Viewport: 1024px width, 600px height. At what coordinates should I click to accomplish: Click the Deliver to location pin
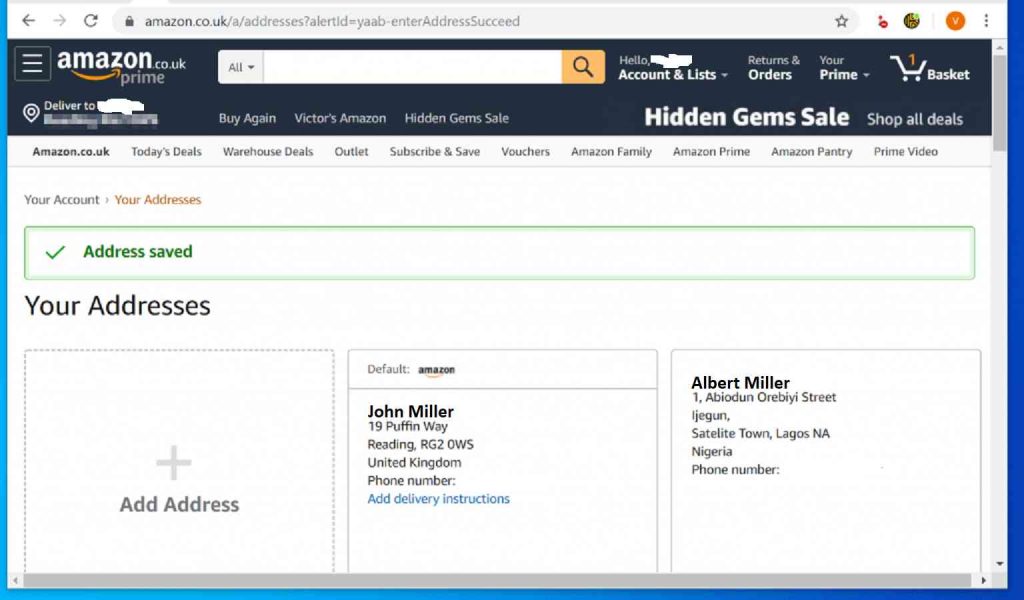pyautogui.click(x=31, y=113)
